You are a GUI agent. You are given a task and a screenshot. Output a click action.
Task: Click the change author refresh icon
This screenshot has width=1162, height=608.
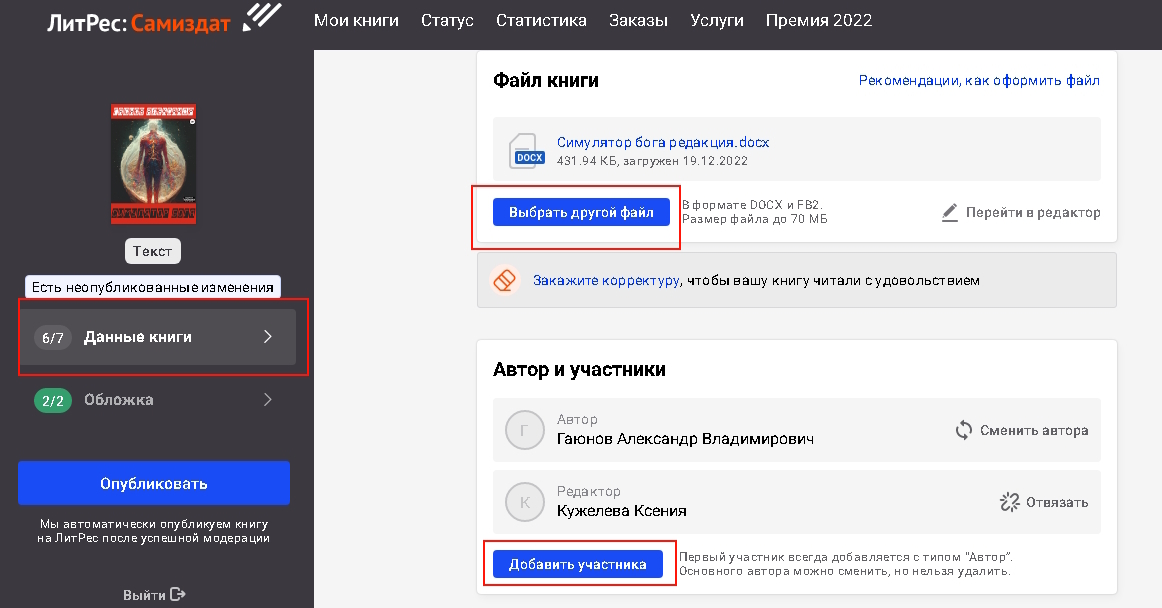pos(963,430)
